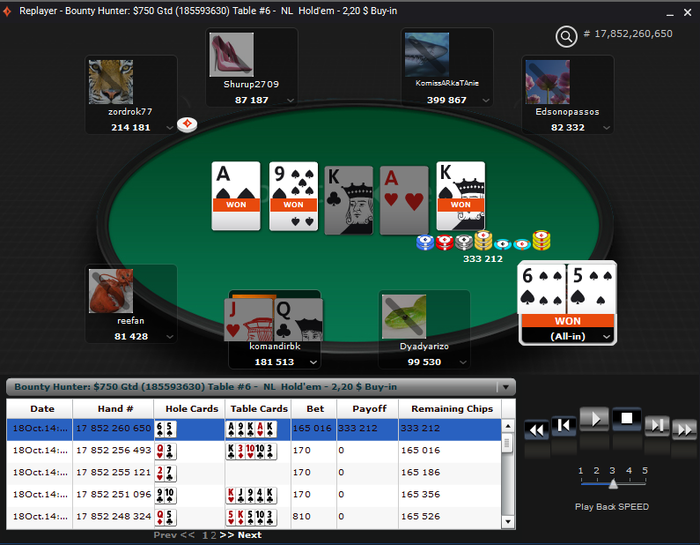
Task: Click the Stop playback button
Action: coord(627,418)
